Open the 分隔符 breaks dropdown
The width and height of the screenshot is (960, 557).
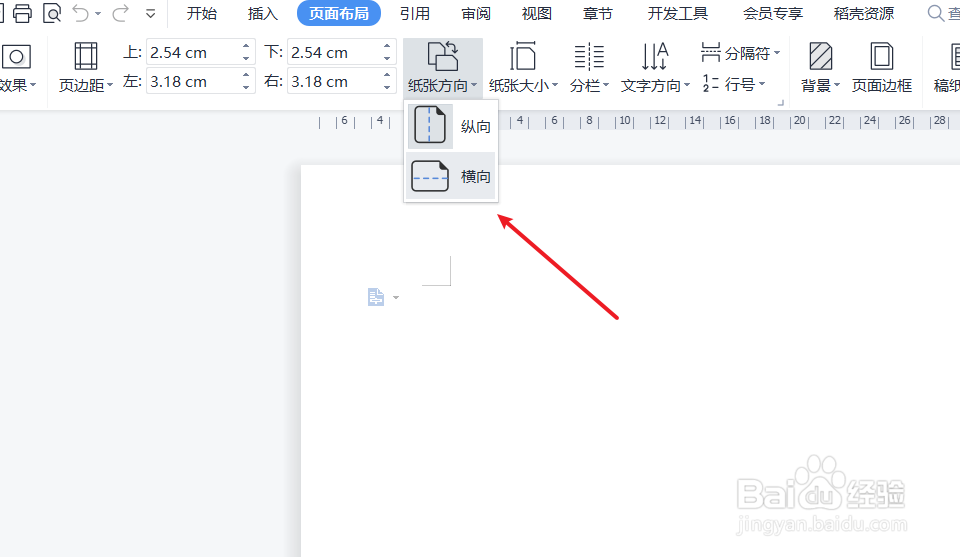click(741, 53)
